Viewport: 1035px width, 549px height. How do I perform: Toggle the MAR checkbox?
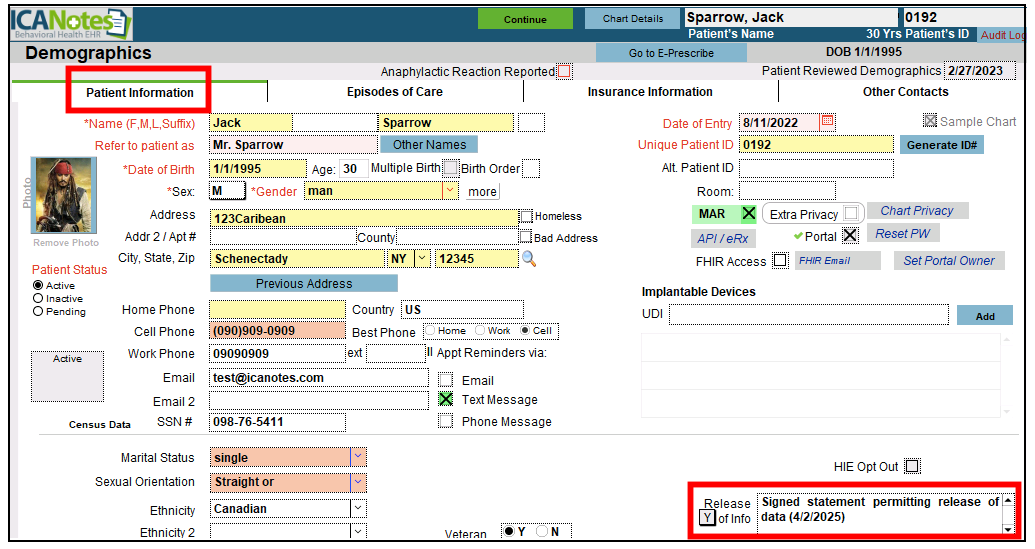click(748, 214)
